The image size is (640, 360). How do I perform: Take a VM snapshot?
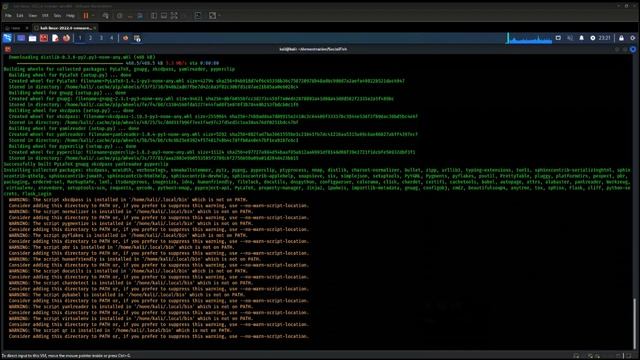point(120,16)
